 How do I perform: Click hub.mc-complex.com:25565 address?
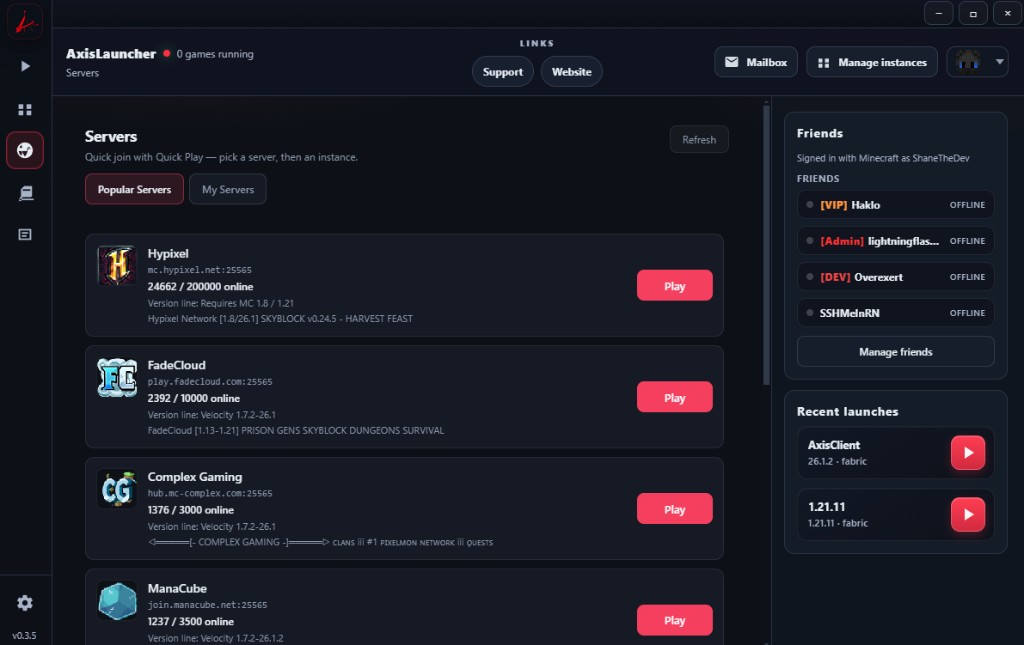pos(210,493)
